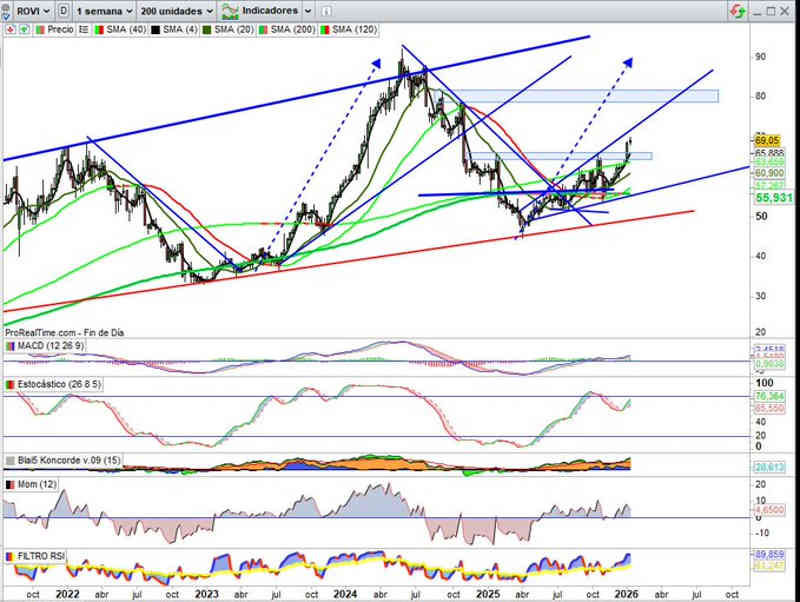
Task: Click the FILTRO RSI indicator icon
Action: pos(10,554)
